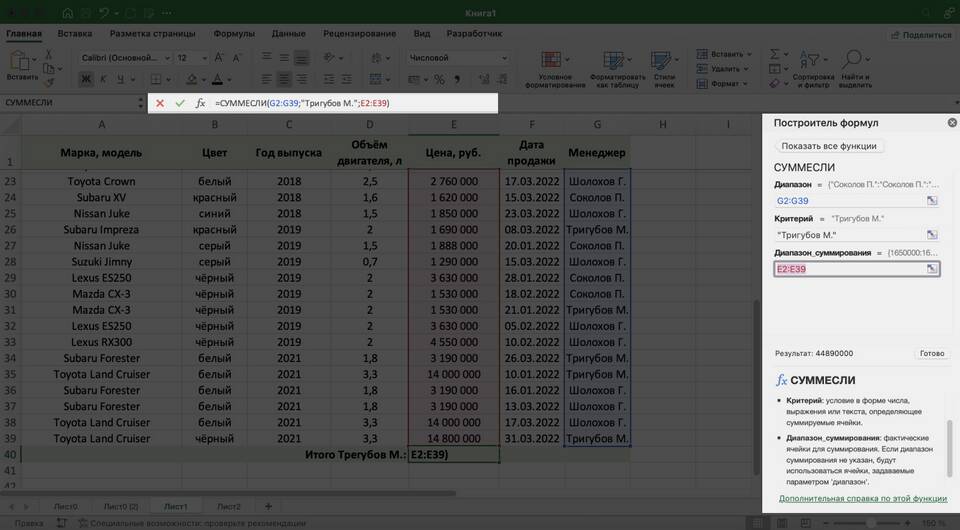The width and height of the screenshot is (960, 530).
Task: Switch to the Формулы ribbon tab
Action: [x=233, y=33]
